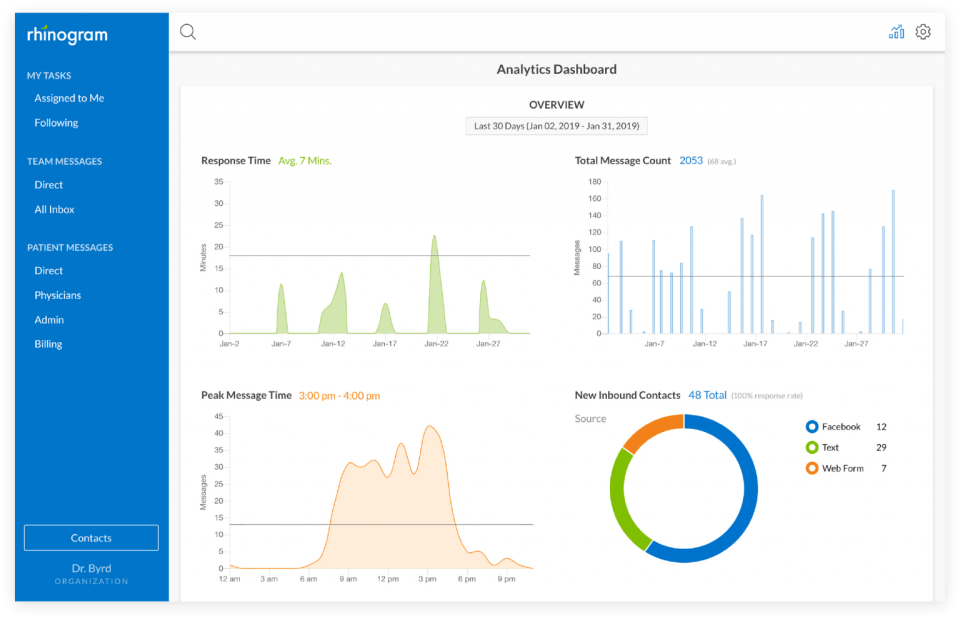Viewport: 960px width, 619px height.
Task: Click the Facebook legend circle
Action: pos(812,427)
